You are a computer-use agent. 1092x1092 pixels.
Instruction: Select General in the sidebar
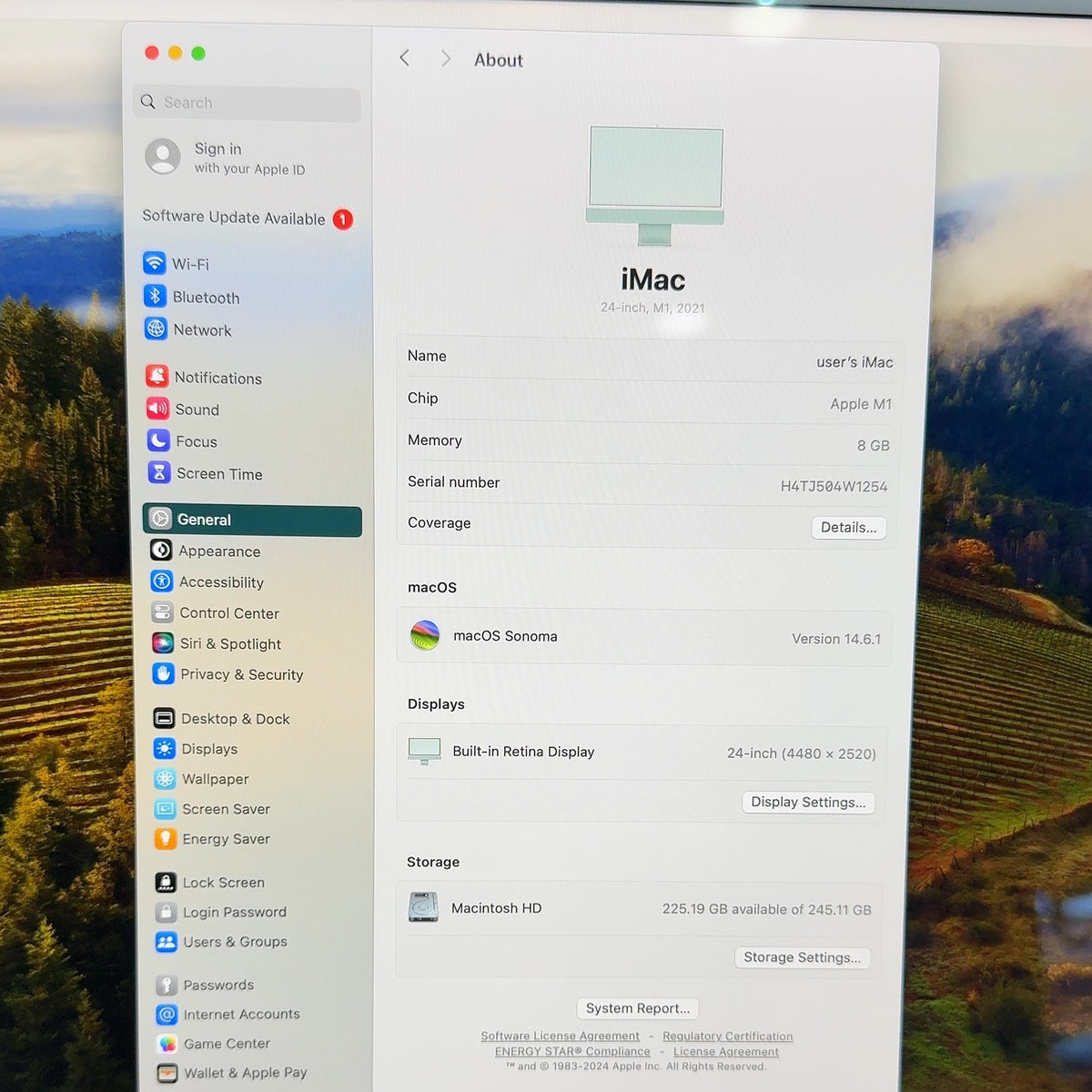pos(252,520)
